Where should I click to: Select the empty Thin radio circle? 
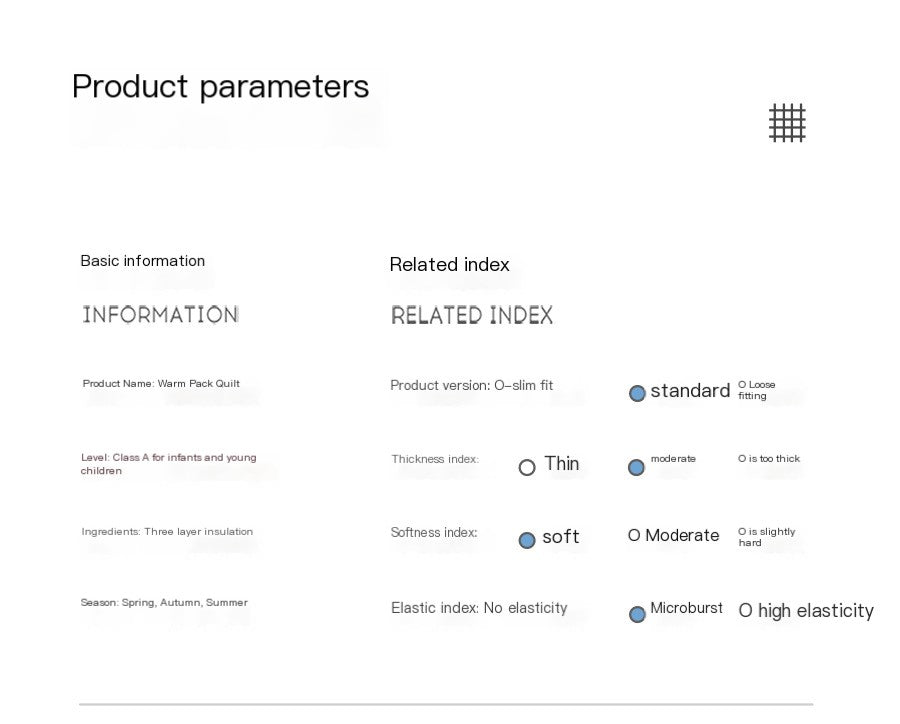pos(527,467)
